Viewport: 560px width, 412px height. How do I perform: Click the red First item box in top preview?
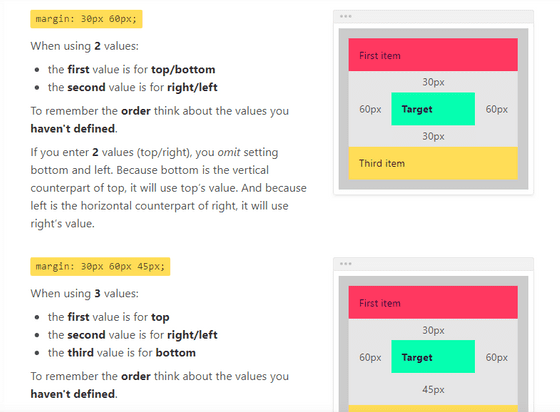433,55
